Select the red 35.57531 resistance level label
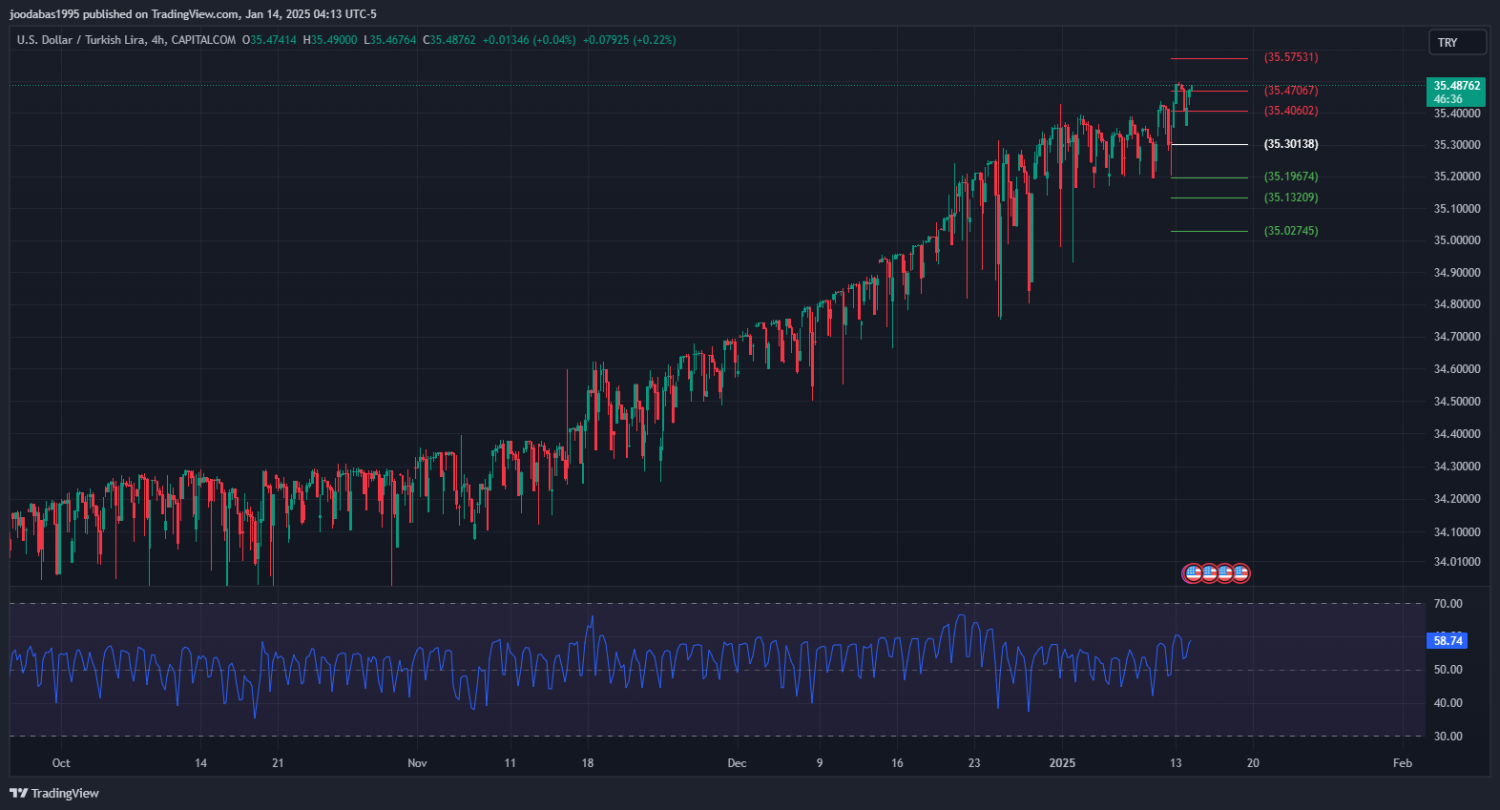Image resolution: width=1500 pixels, height=810 pixels. click(x=1291, y=58)
